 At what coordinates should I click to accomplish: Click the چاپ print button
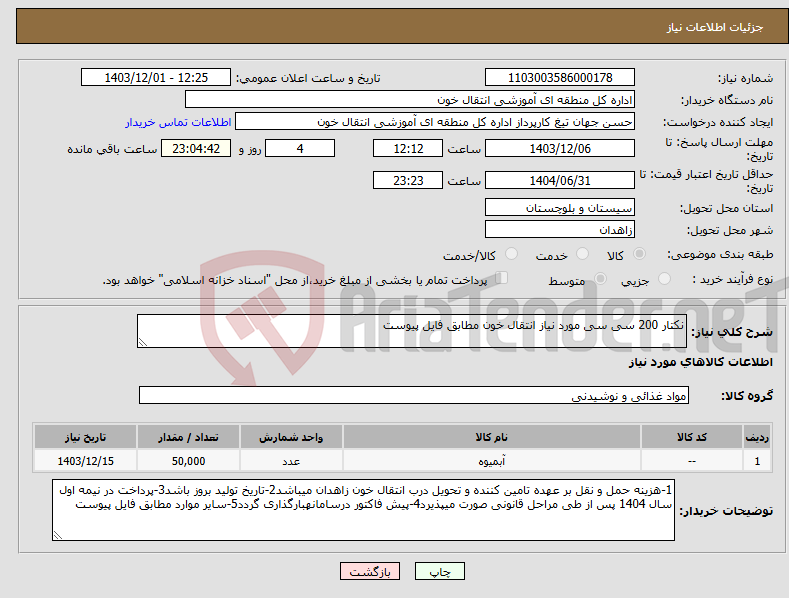pyautogui.click(x=440, y=571)
